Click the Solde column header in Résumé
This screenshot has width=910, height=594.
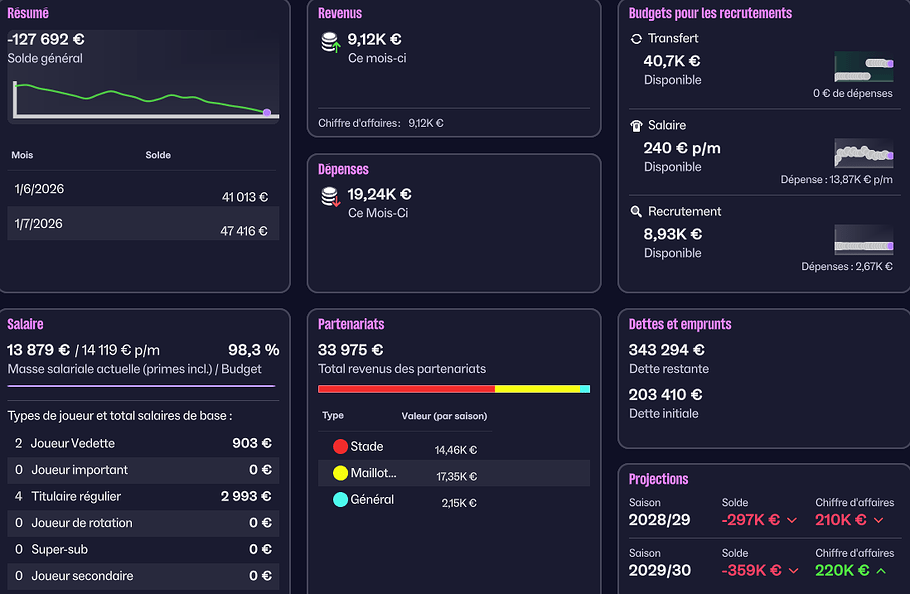pos(158,155)
